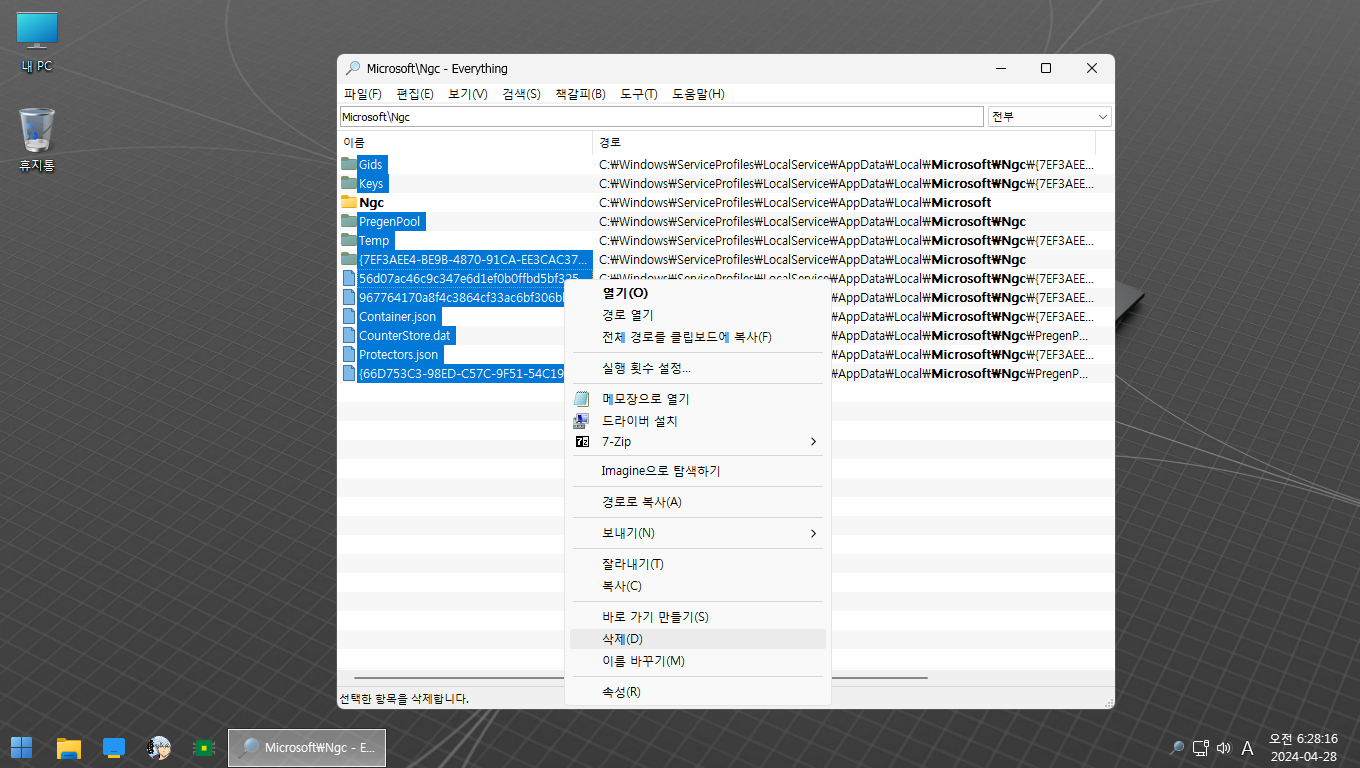Open the 편집(E) menu
Image resolution: width=1360 pixels, height=768 pixels.
[415, 94]
